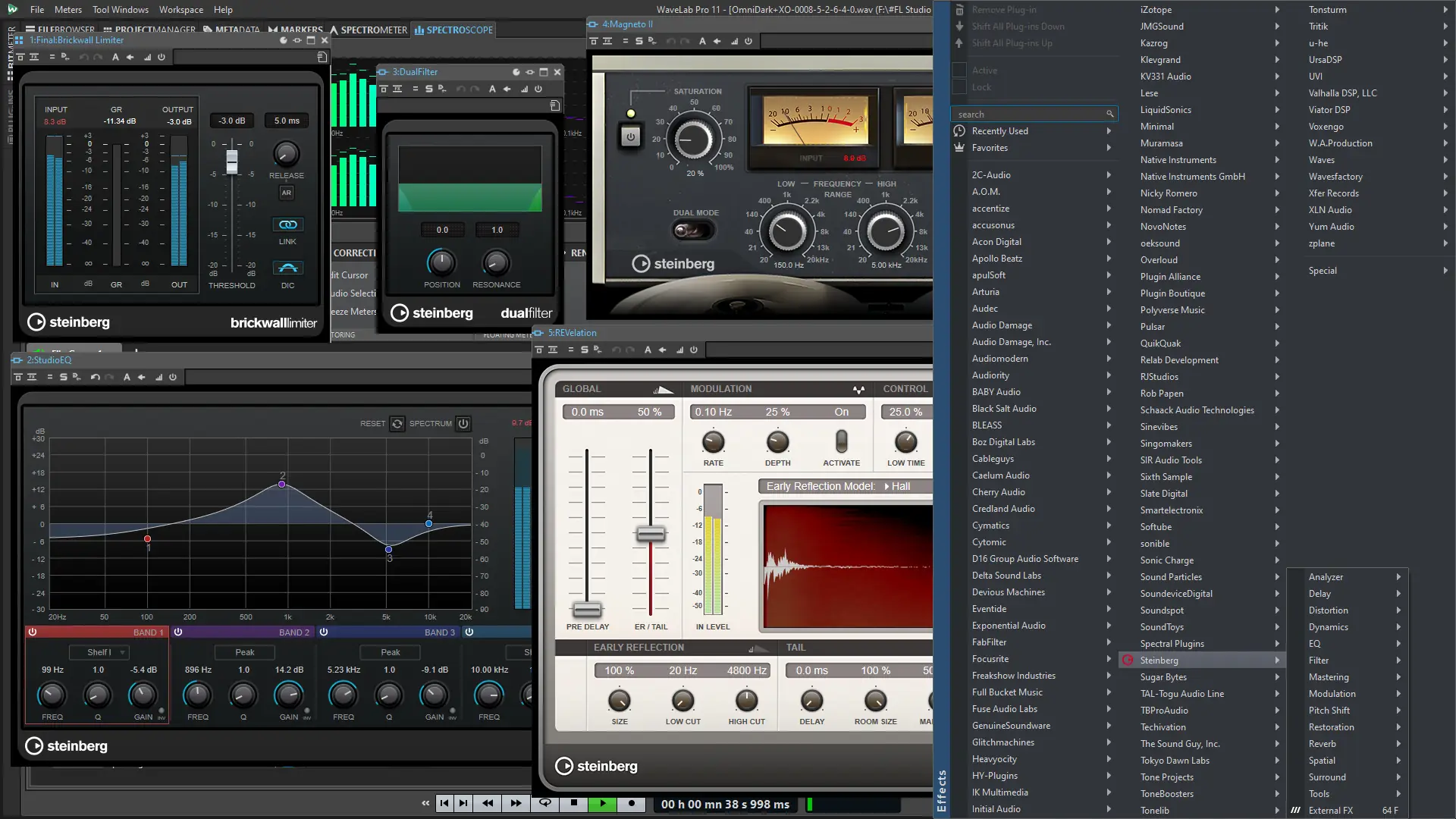Click the LINK channels icon in Brickwall Limiter
1456x819 pixels.
pos(287,224)
